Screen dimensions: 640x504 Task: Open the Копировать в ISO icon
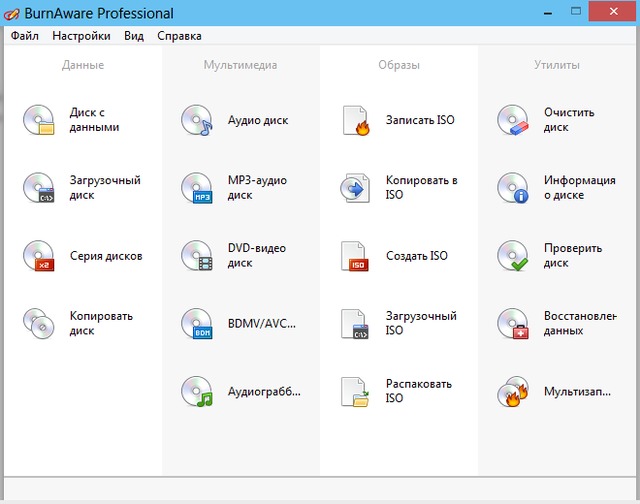[x=355, y=188]
